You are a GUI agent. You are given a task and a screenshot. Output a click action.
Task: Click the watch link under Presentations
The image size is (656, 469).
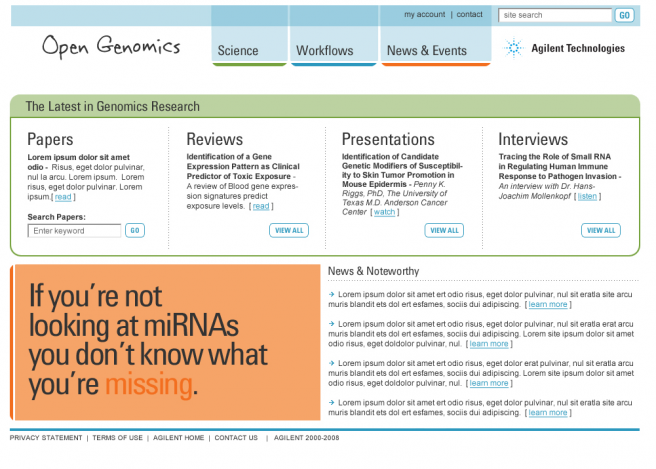(384, 212)
